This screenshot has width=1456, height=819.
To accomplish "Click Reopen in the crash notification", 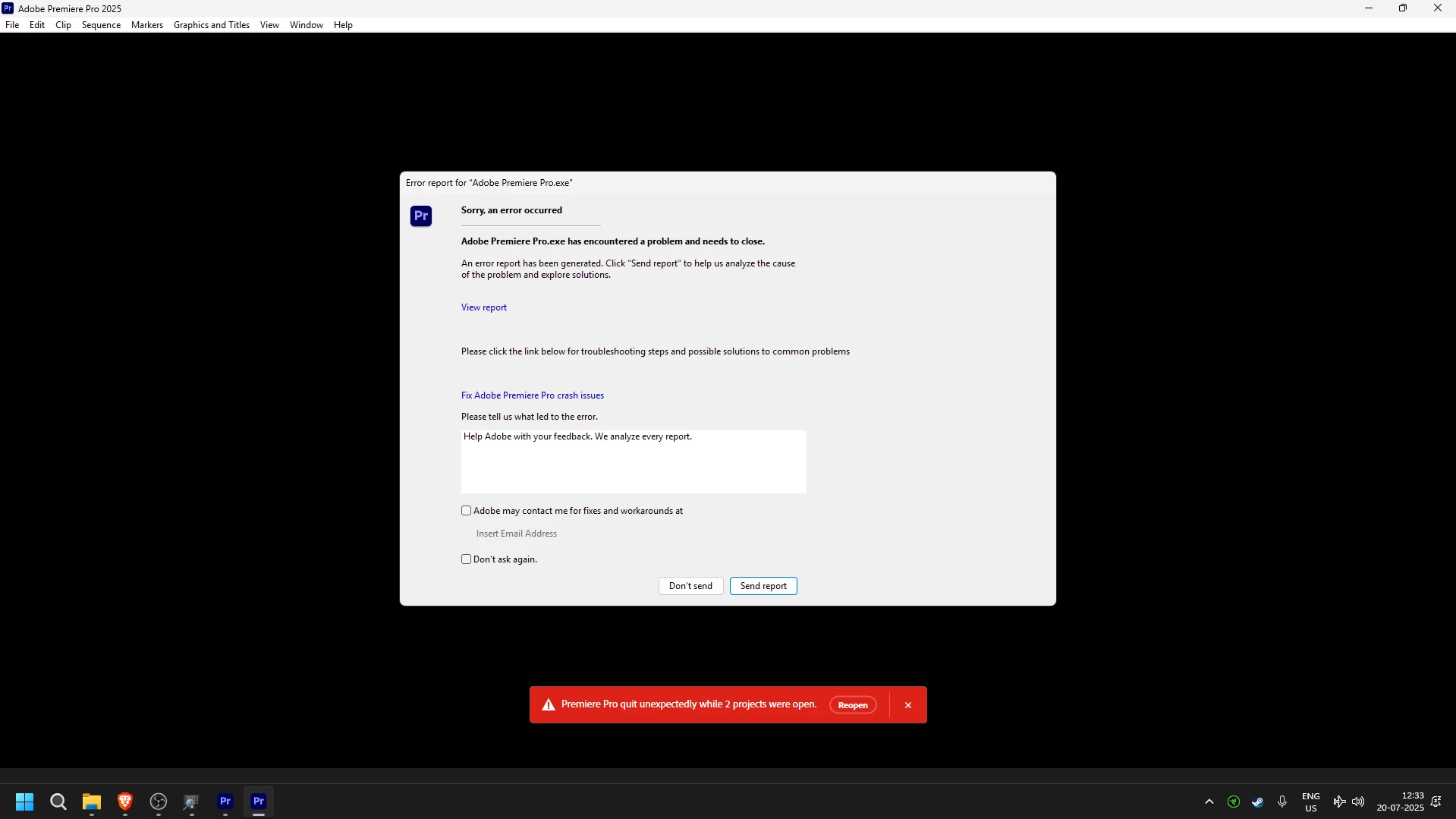I will click(x=853, y=705).
